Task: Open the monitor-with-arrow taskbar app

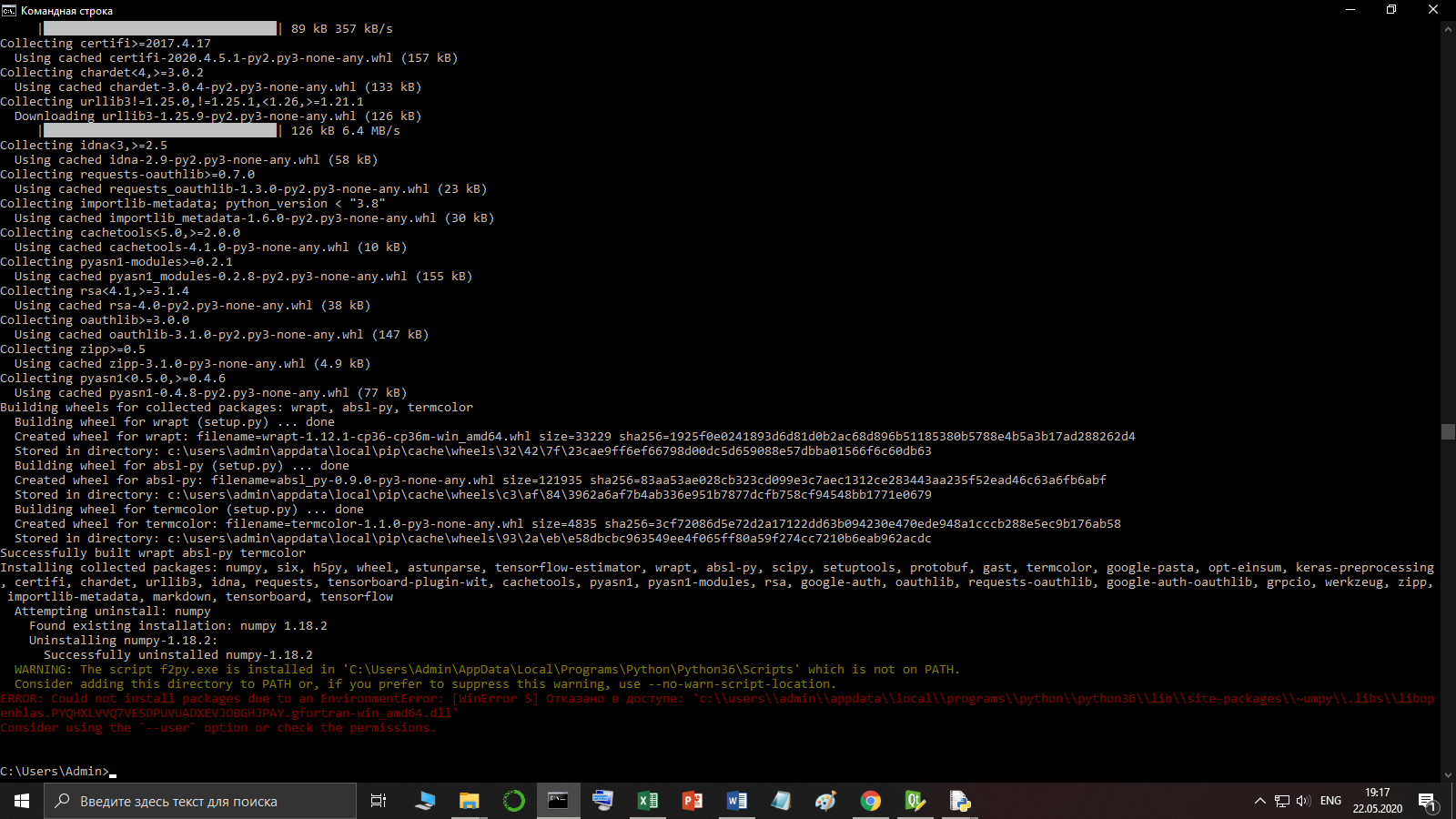Action: click(425, 801)
